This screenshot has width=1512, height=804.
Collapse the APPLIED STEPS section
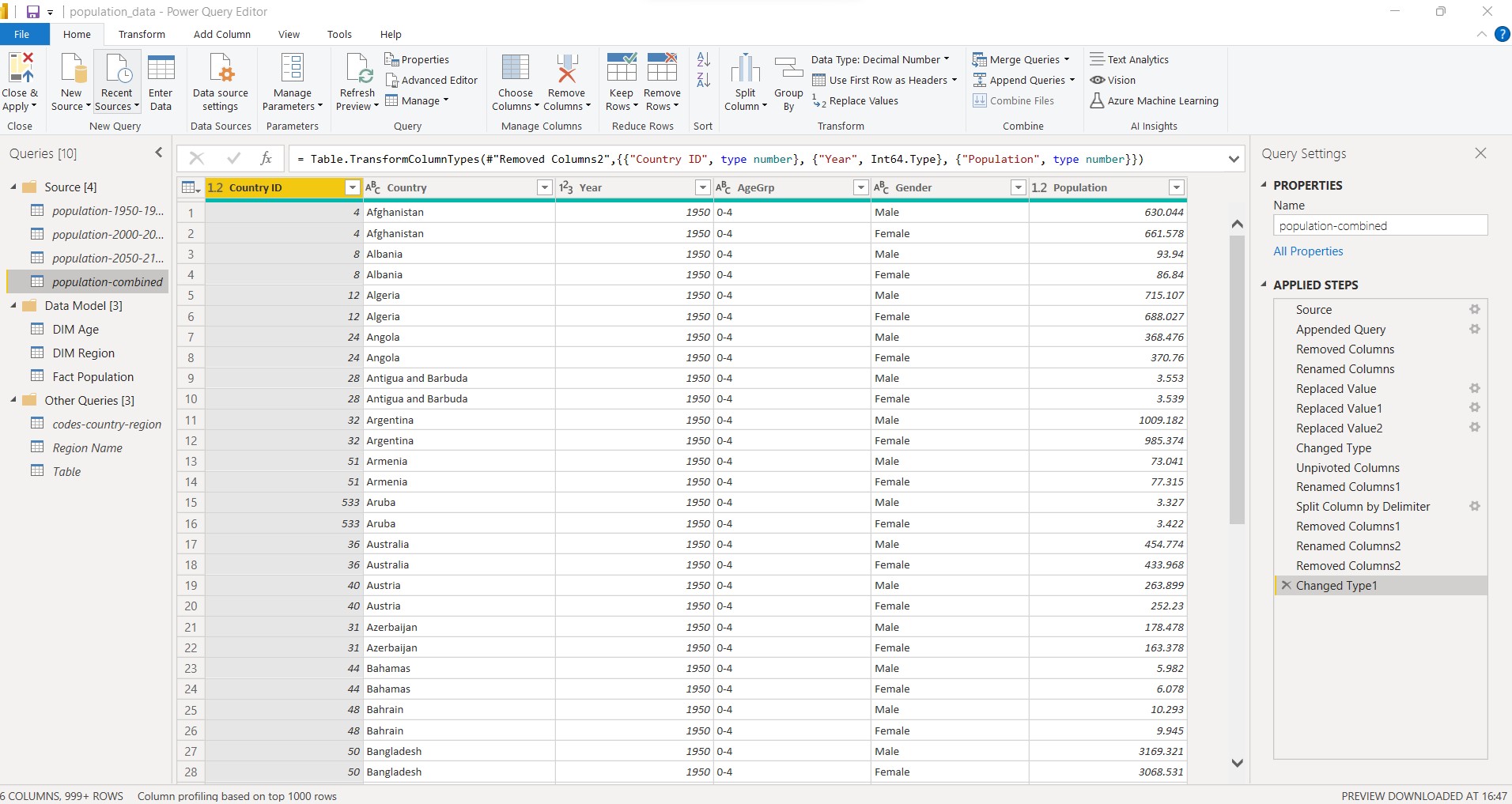1264,285
